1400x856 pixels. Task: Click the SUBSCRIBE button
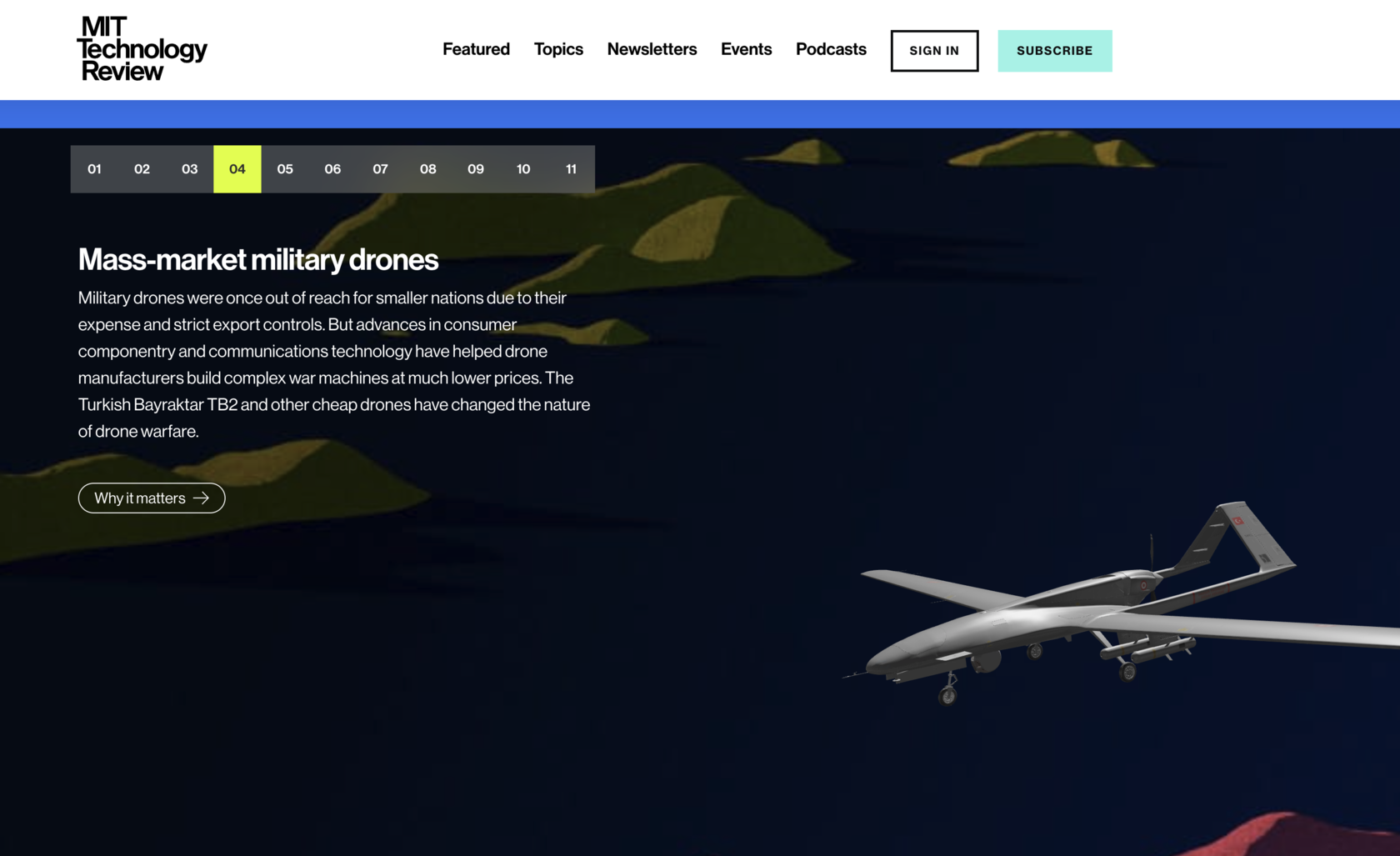(x=1054, y=51)
